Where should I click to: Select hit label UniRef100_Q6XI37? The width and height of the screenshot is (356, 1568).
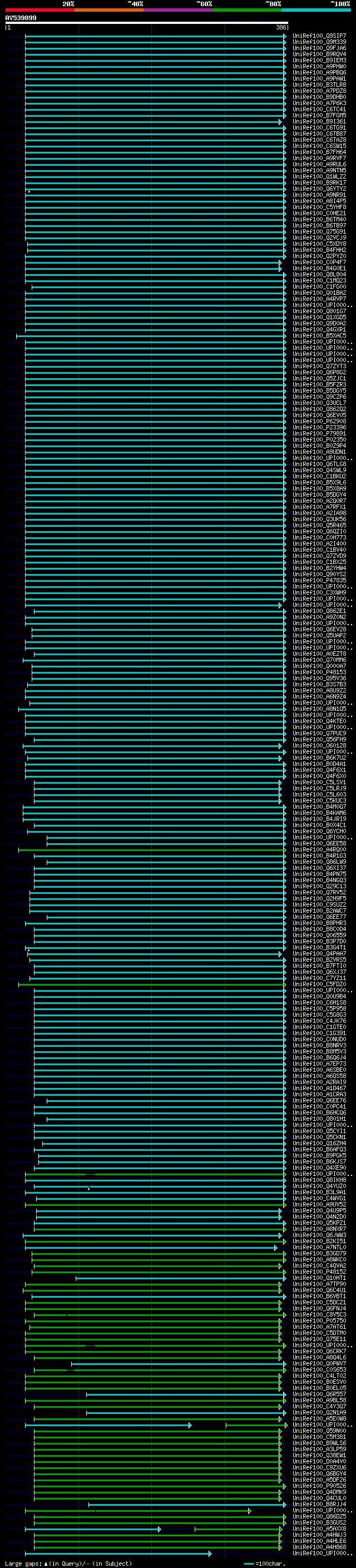(x=319, y=868)
